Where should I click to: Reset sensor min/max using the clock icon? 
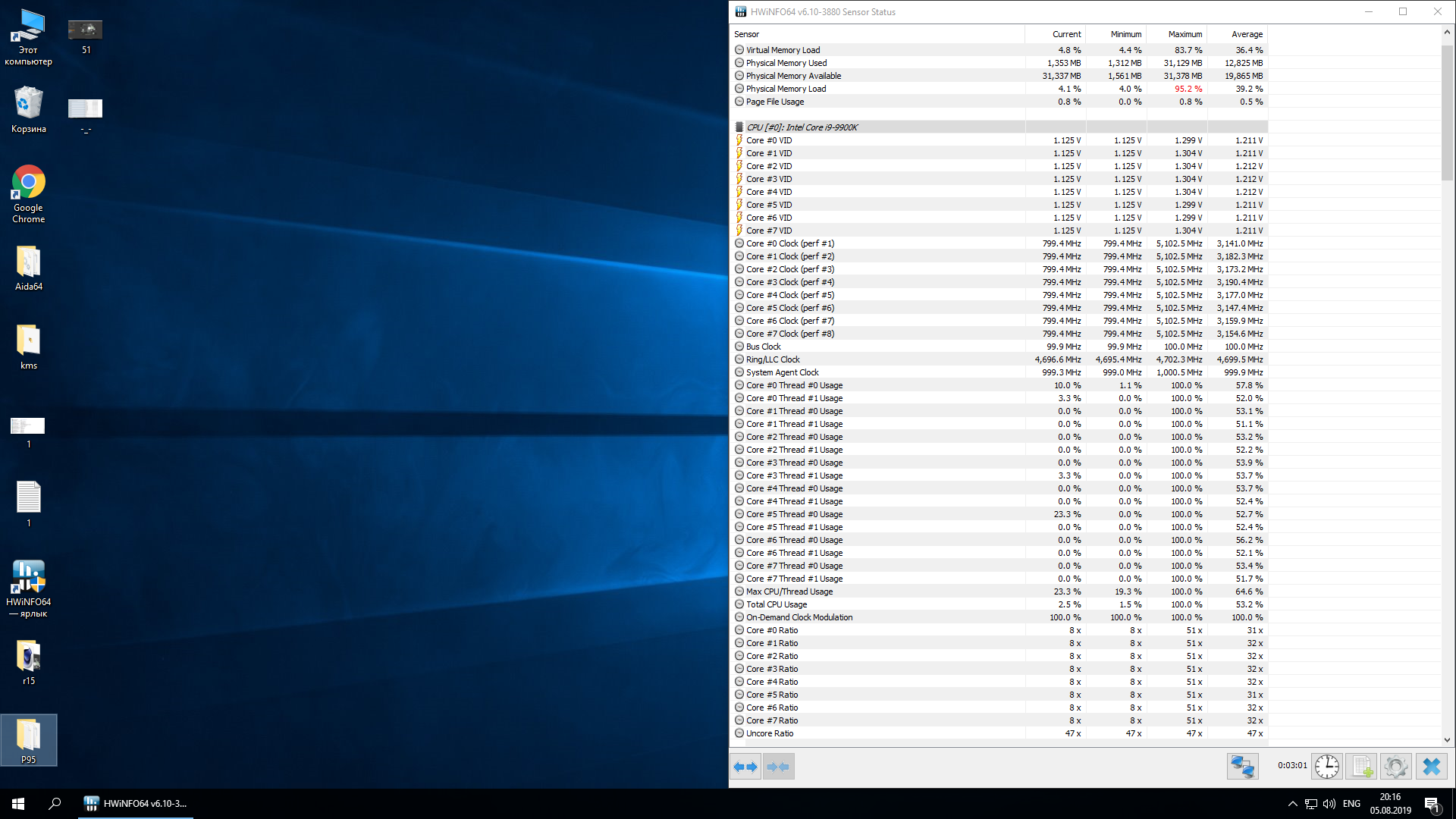pos(1327,767)
